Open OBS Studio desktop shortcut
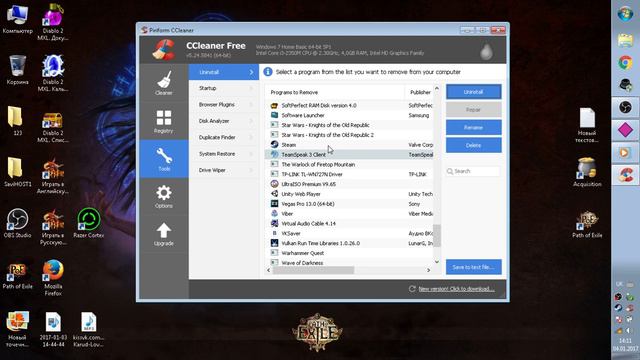The height and width of the screenshot is (360, 640). point(18,223)
